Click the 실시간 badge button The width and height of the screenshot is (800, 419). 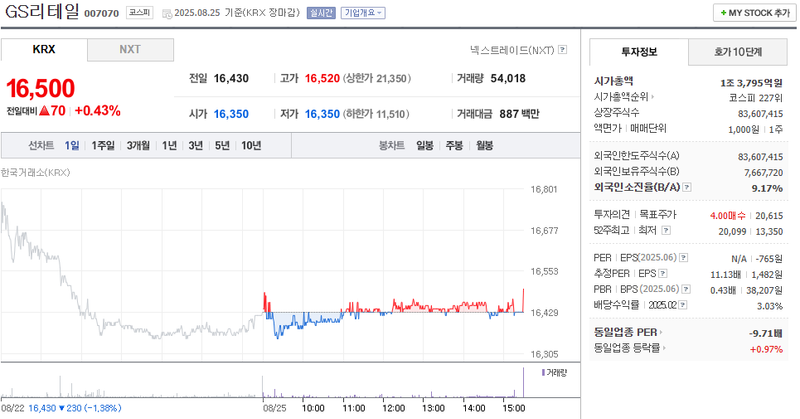tap(321, 13)
